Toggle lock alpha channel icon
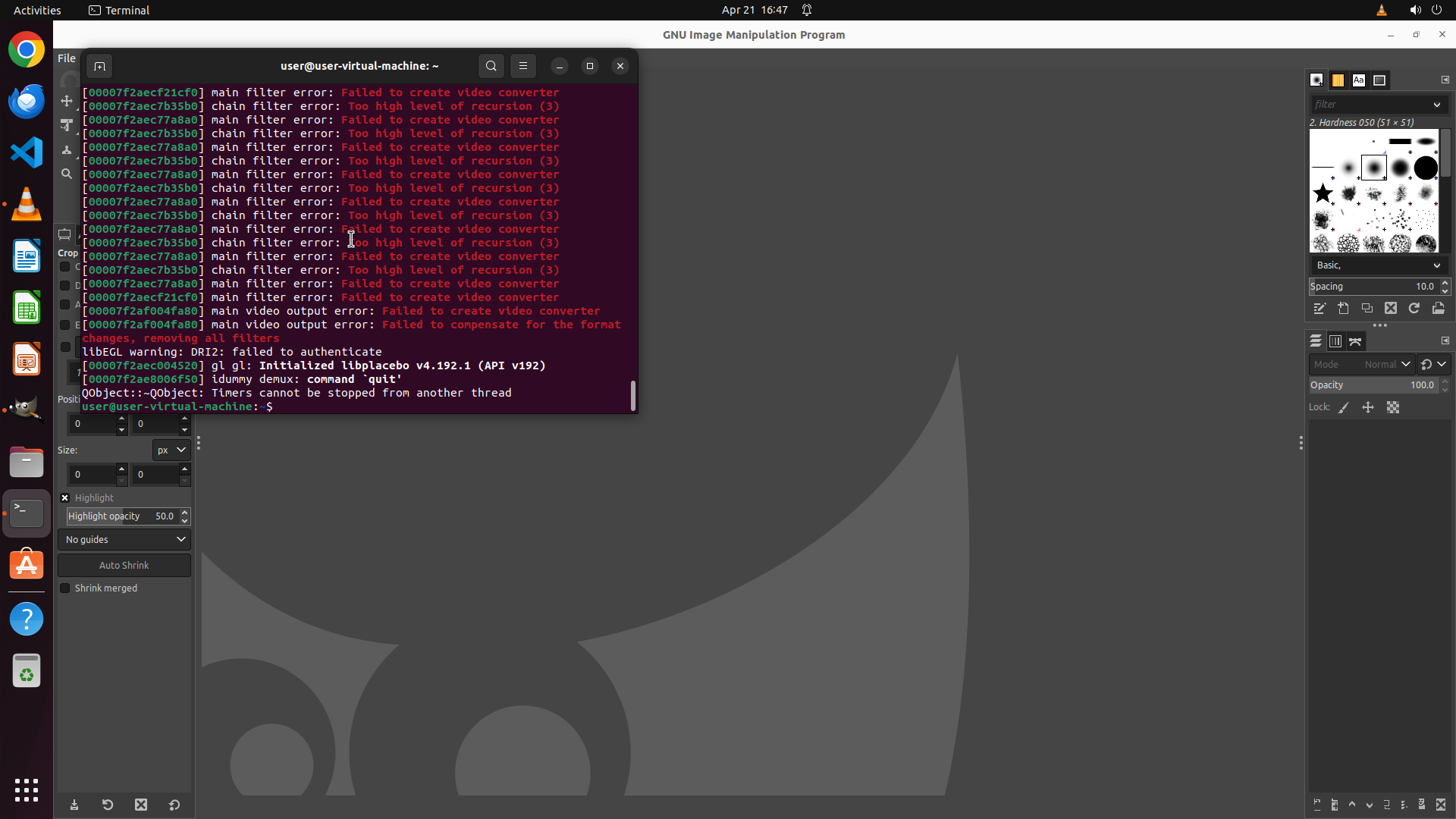 1393,408
